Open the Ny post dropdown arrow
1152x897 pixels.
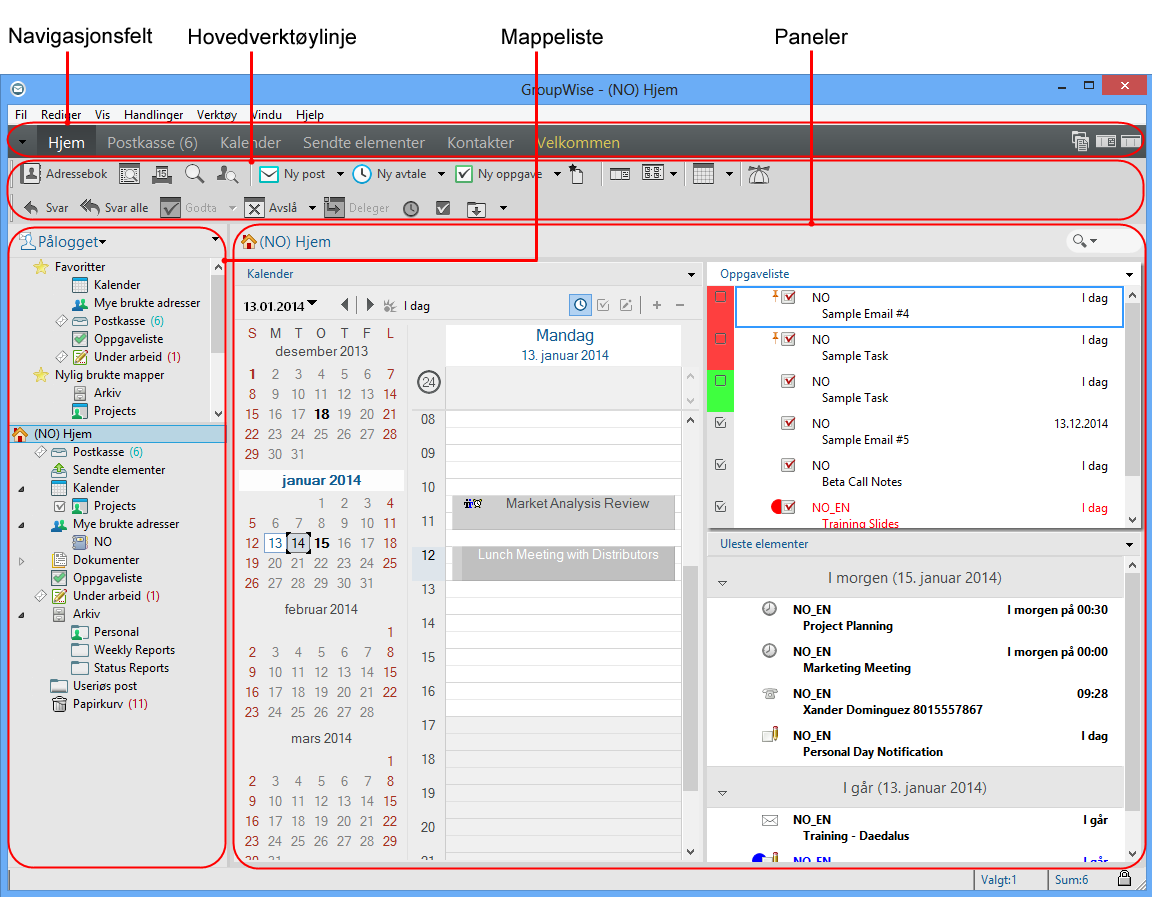340,174
